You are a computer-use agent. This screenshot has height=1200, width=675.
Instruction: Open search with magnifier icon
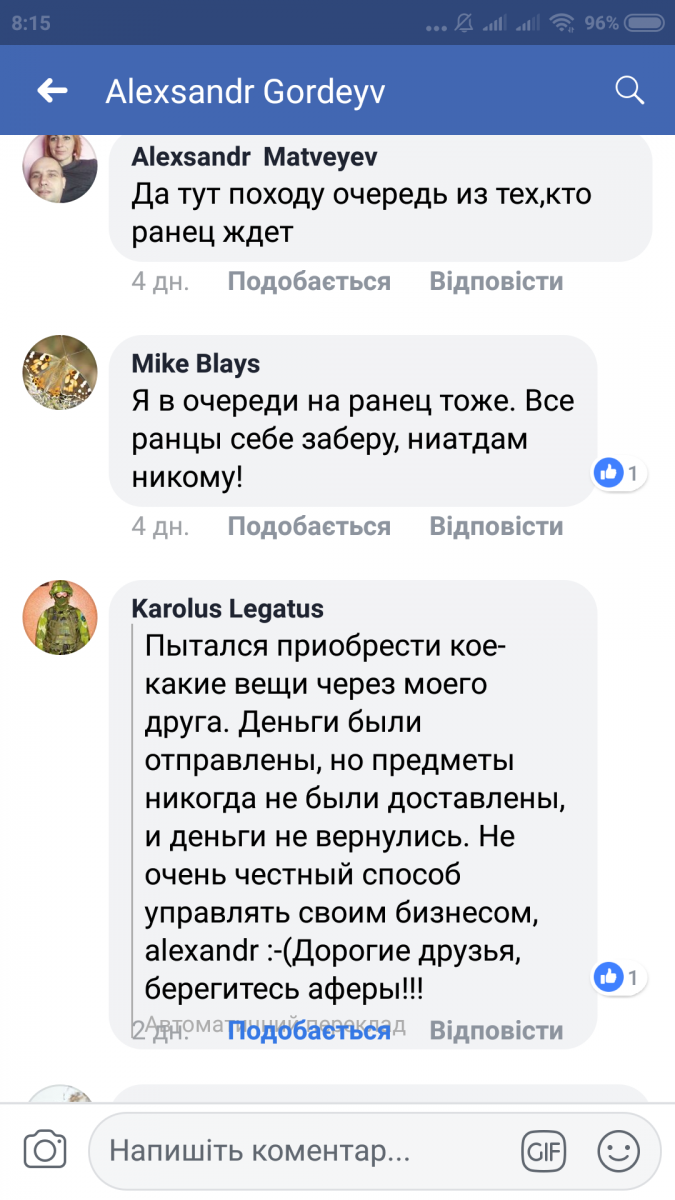[629, 91]
